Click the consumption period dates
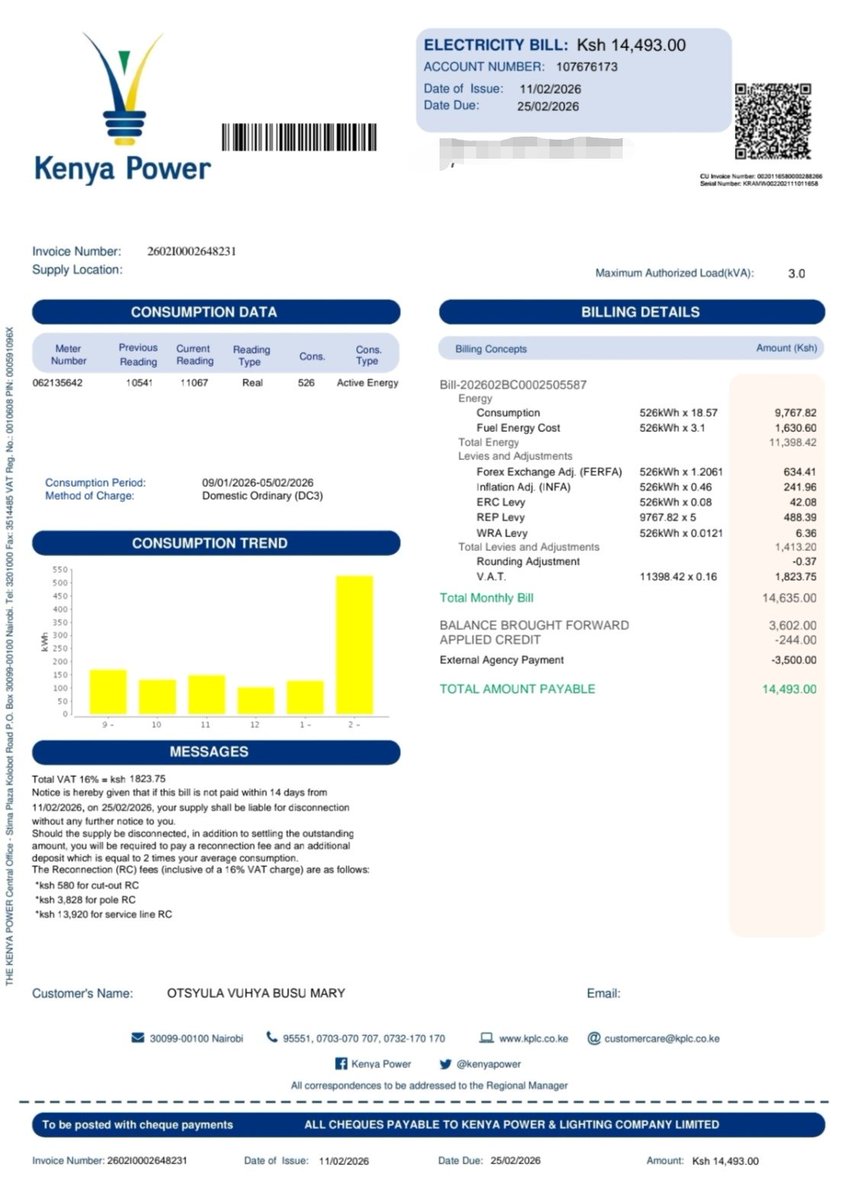Screen dimensions: 844x1200 coord(258,483)
